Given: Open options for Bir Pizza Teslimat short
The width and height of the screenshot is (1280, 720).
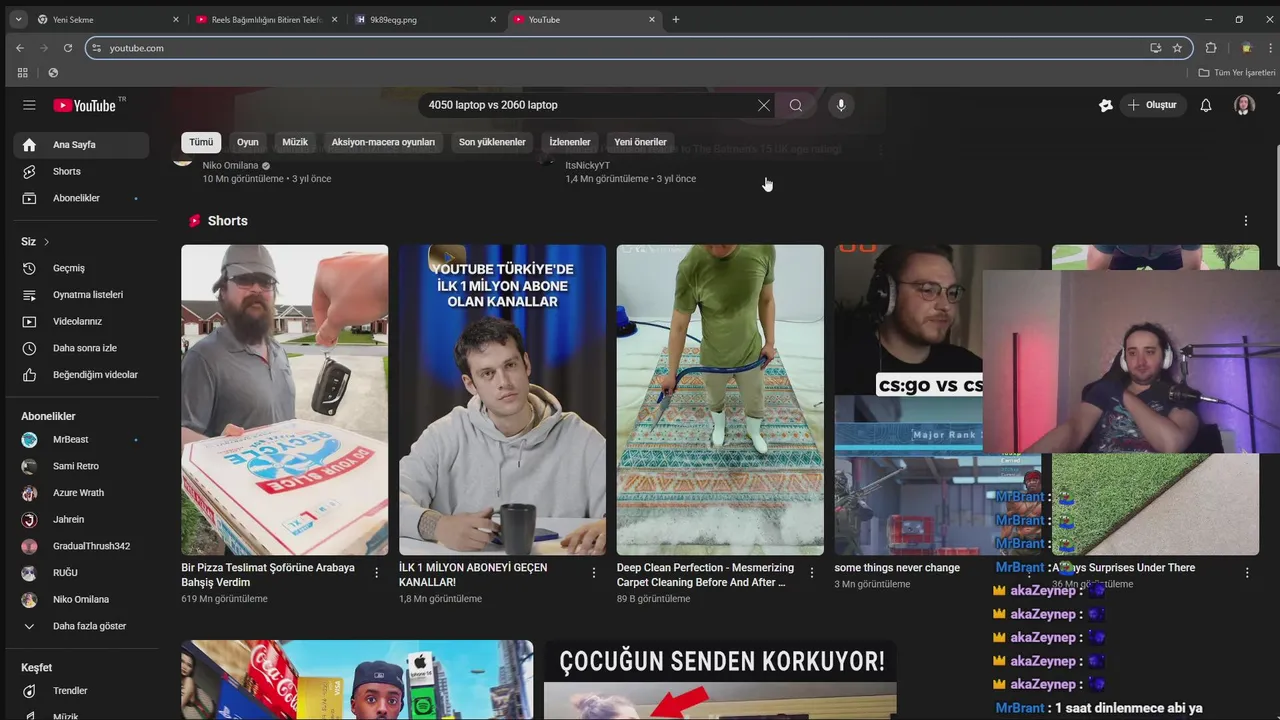Looking at the screenshot, I should 376,573.
